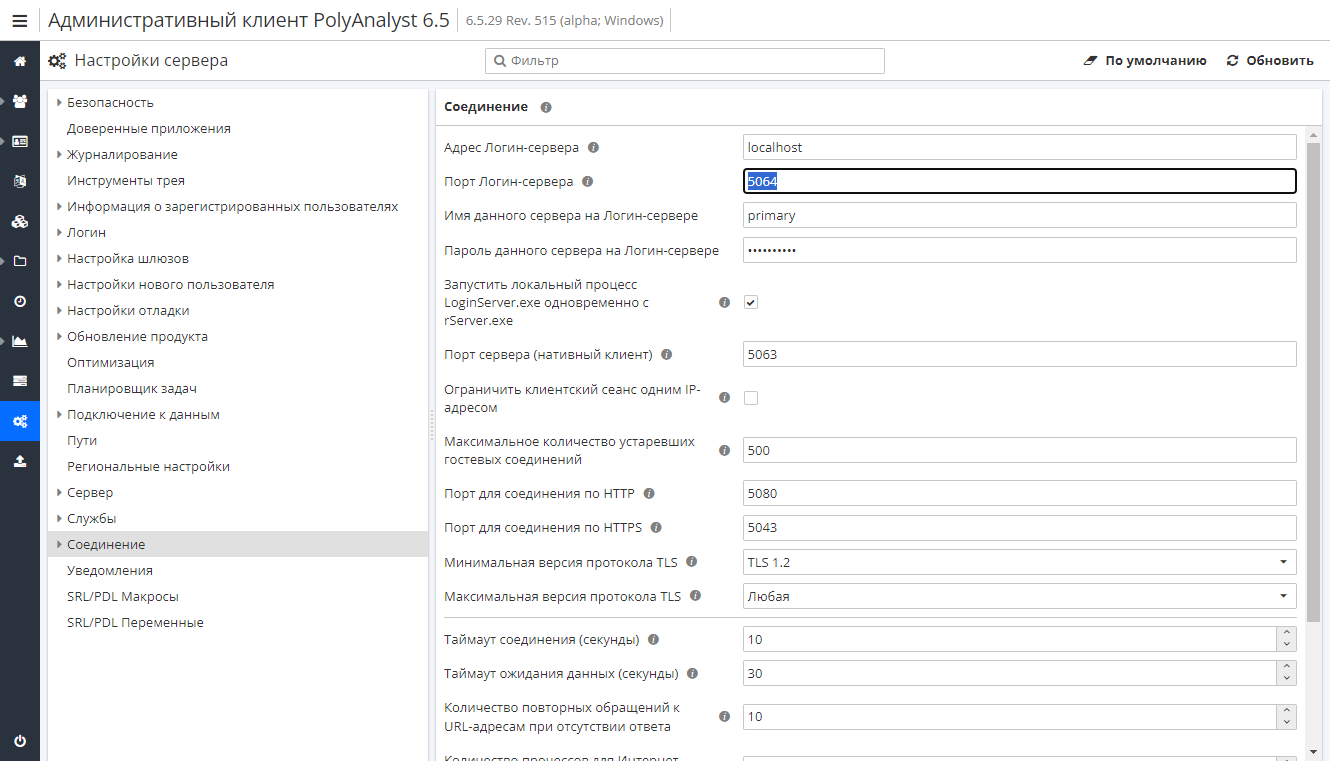The width and height of the screenshot is (1330, 761).
Task: Expand the Логин tree node
Action: pyautogui.click(x=59, y=232)
